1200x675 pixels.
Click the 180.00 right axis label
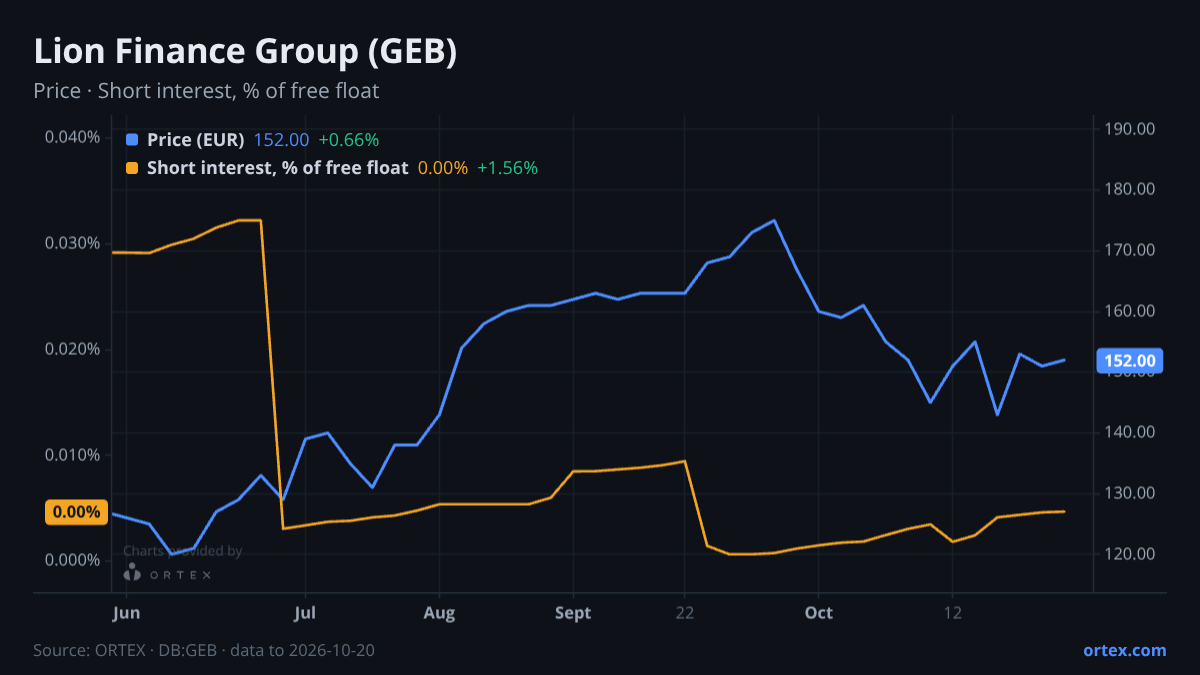[1130, 189]
